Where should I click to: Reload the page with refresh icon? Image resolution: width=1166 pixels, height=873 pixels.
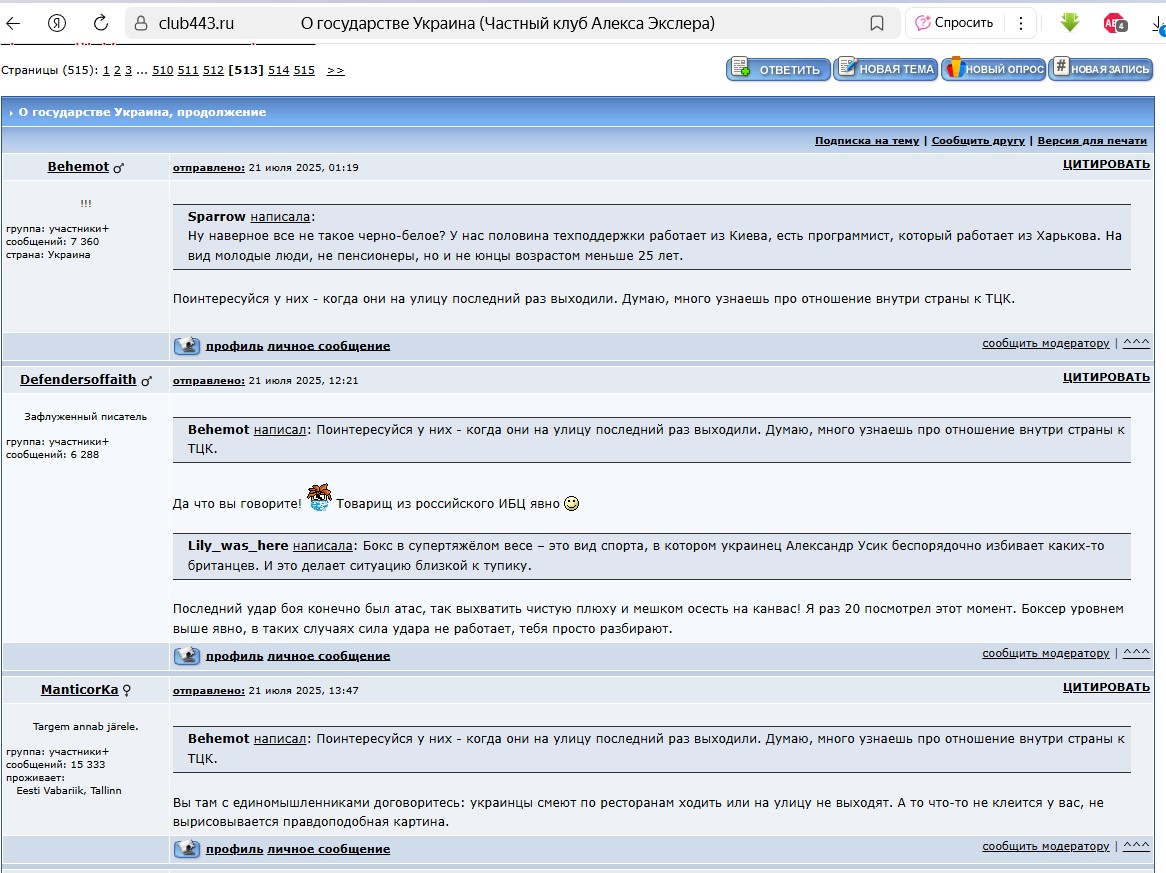[x=100, y=23]
